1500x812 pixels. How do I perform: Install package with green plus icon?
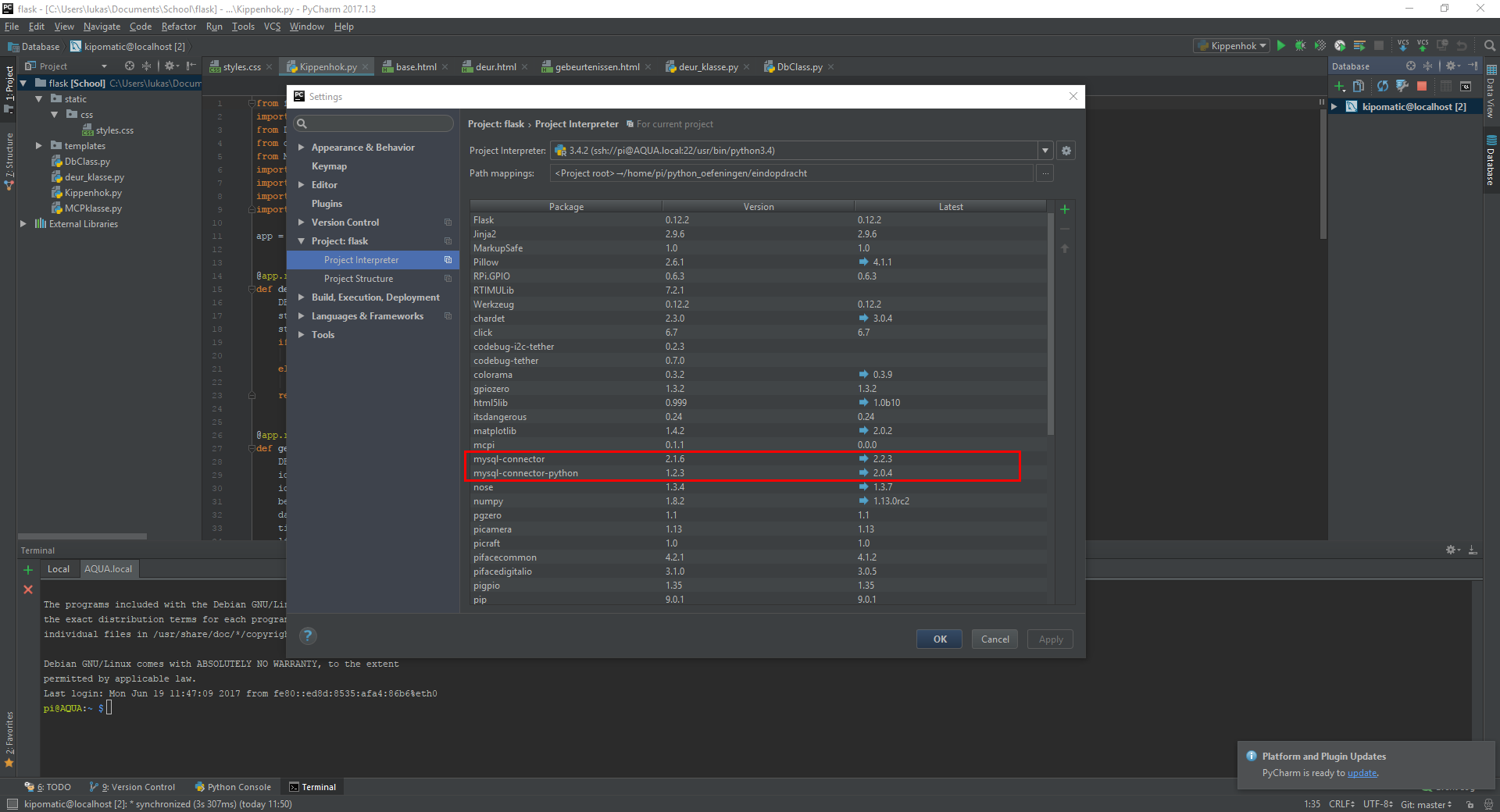click(1065, 209)
